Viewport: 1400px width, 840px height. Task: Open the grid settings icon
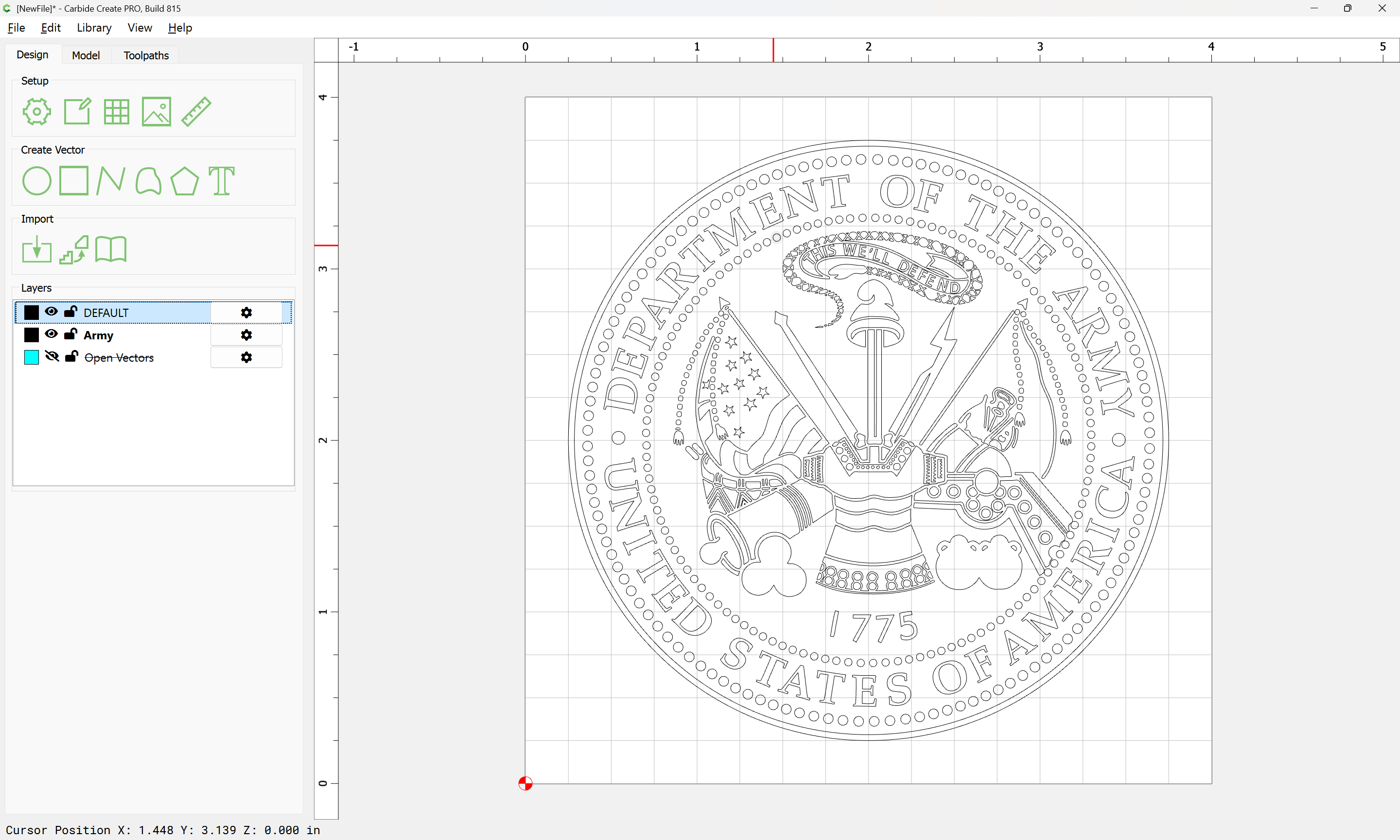[117, 111]
